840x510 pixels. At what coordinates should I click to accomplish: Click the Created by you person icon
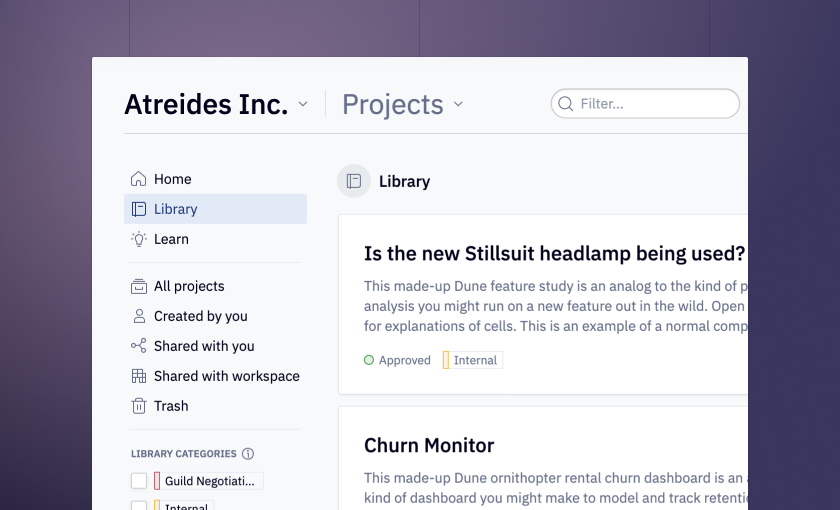point(139,316)
